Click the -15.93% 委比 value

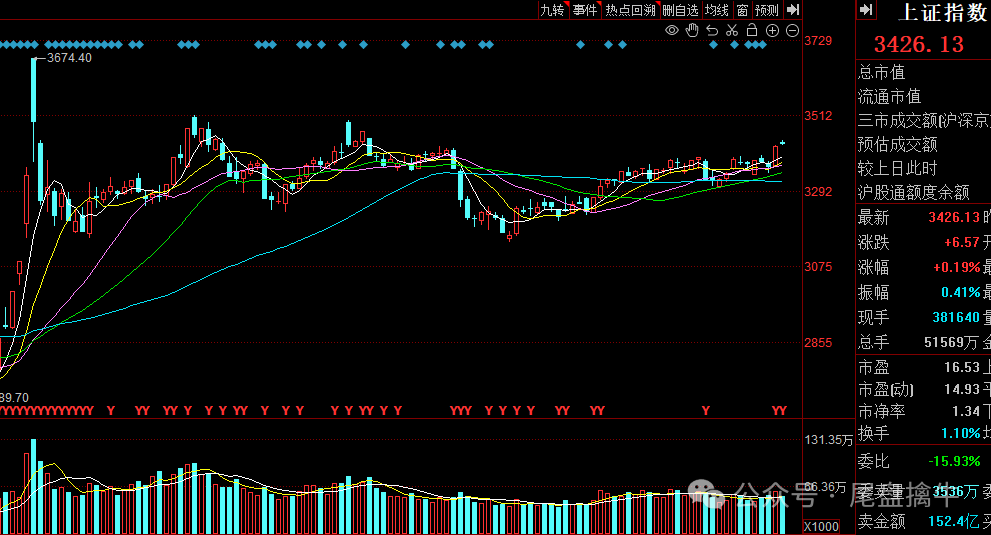954,461
